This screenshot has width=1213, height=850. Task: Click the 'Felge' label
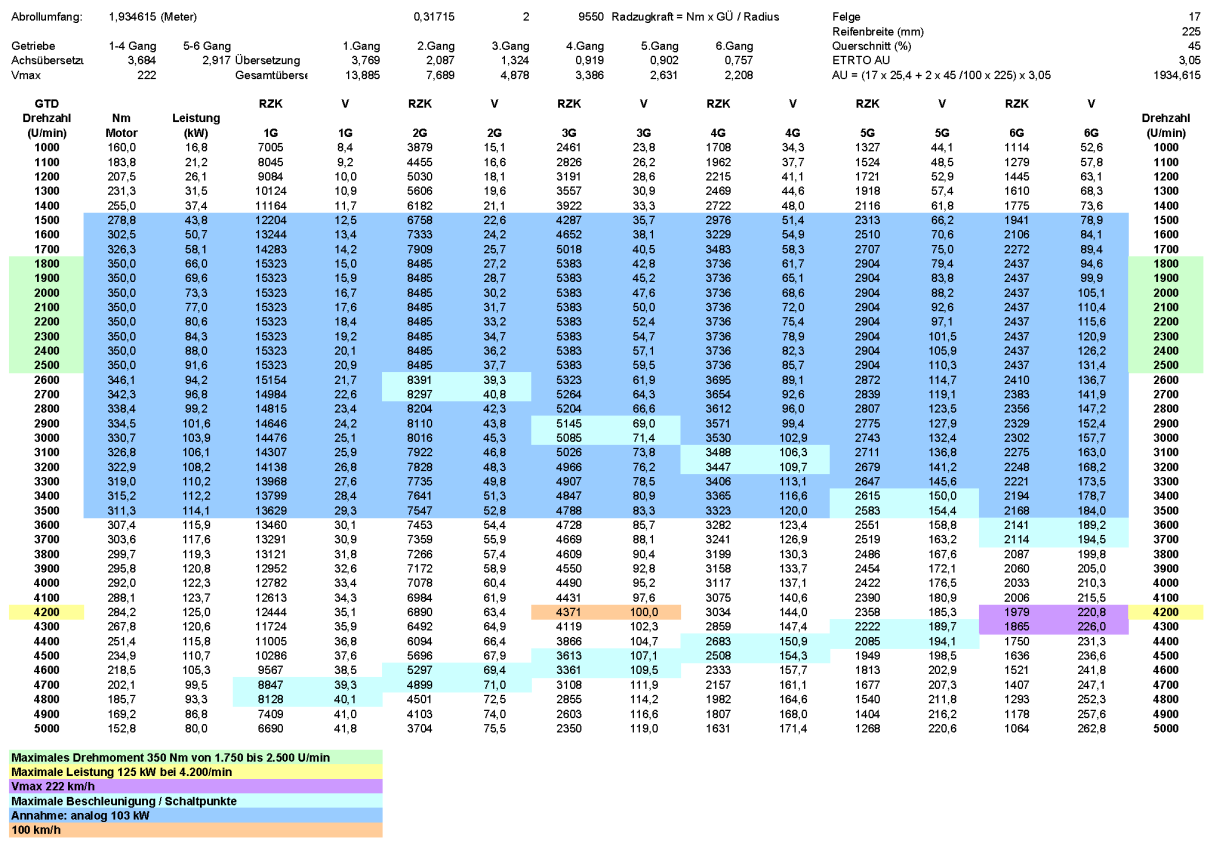(x=846, y=18)
